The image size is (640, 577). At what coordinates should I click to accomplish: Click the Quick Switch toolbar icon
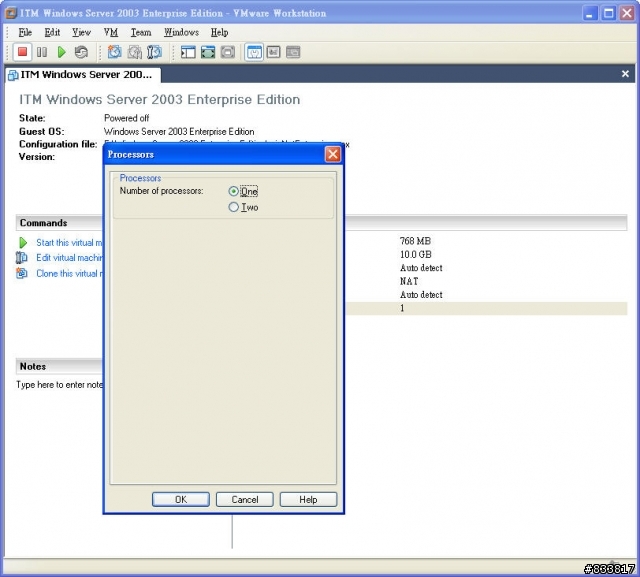click(228, 52)
